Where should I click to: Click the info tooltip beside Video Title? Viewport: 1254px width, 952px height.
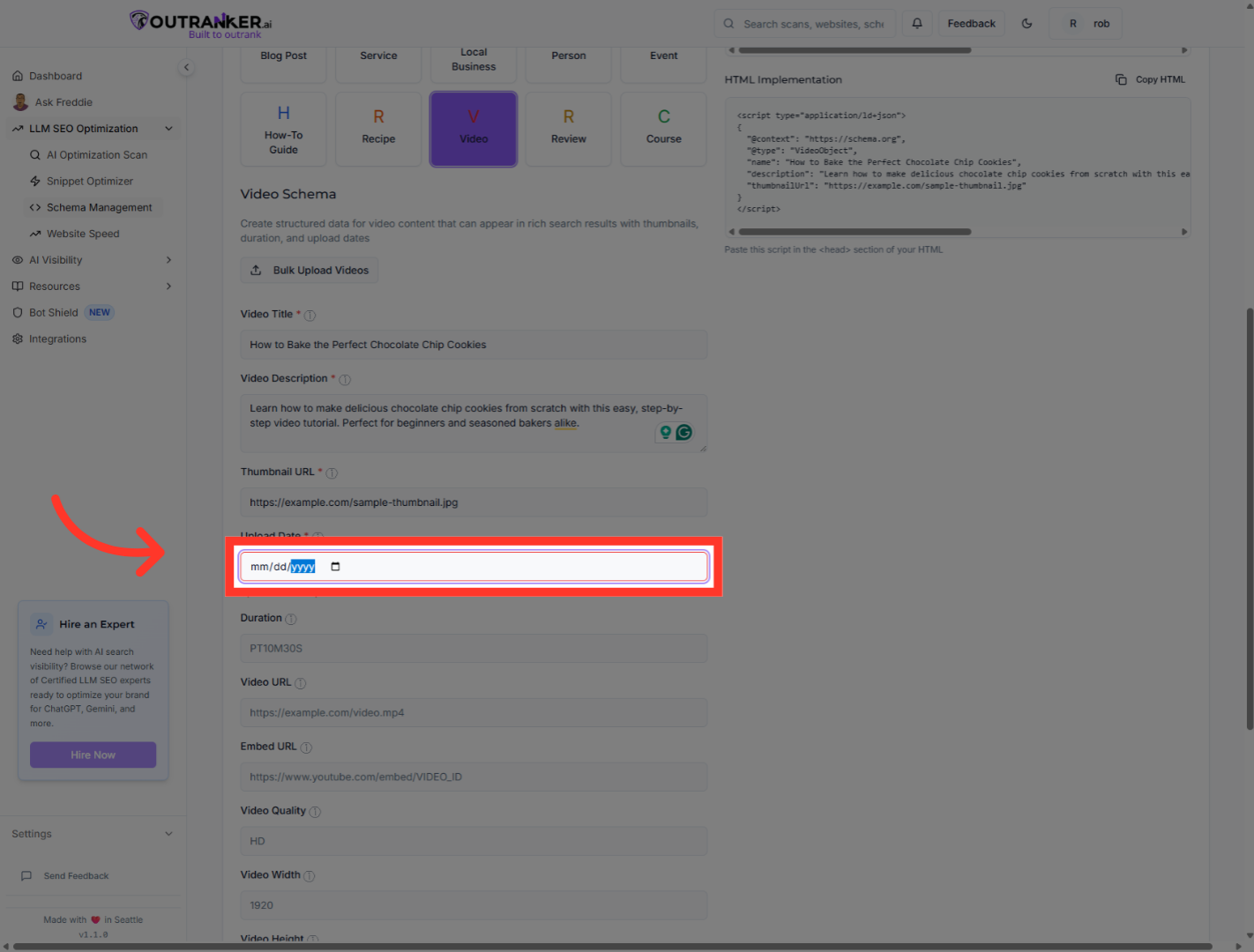[310, 314]
